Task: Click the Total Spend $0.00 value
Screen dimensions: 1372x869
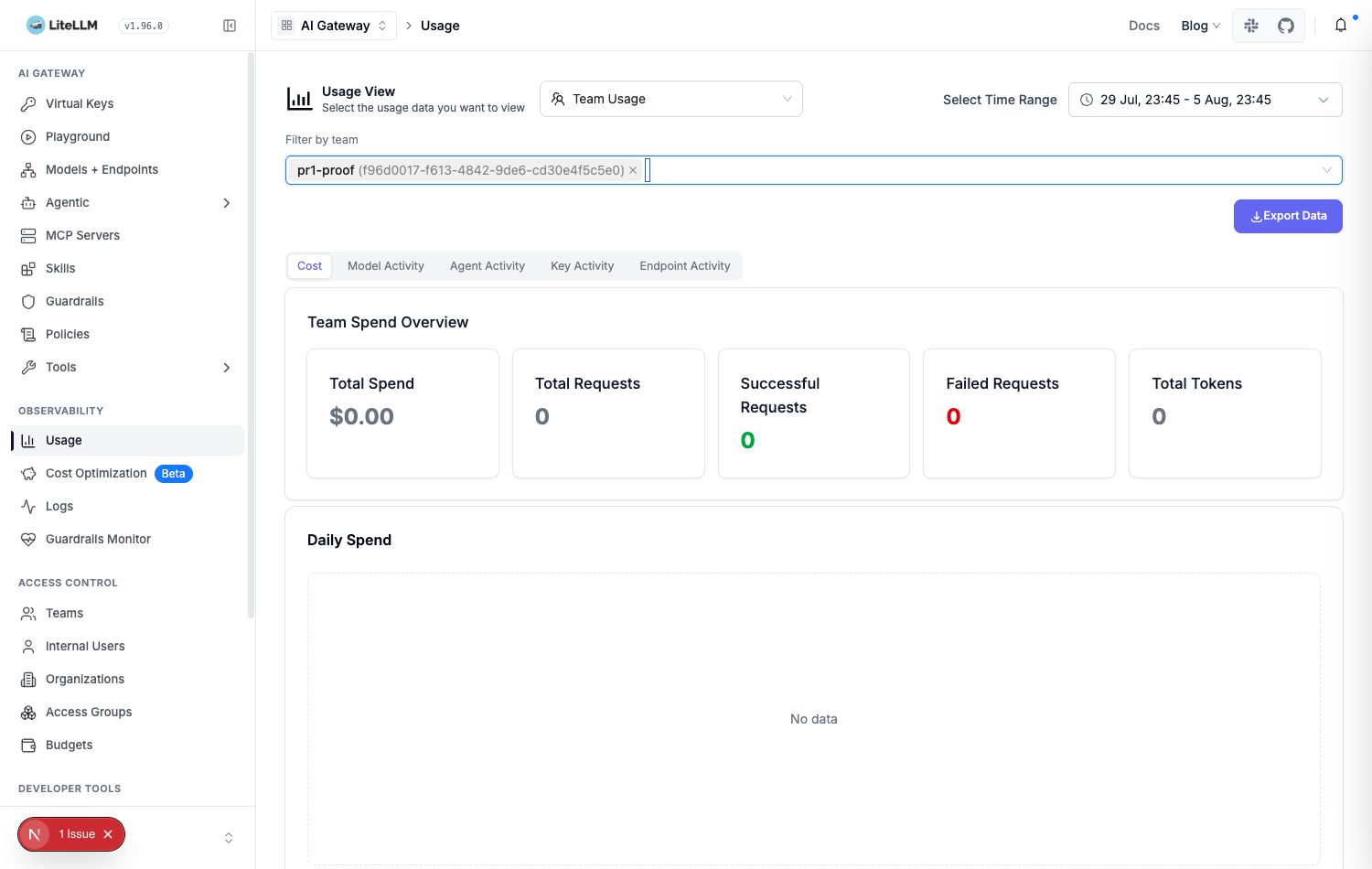Action: [x=362, y=417]
